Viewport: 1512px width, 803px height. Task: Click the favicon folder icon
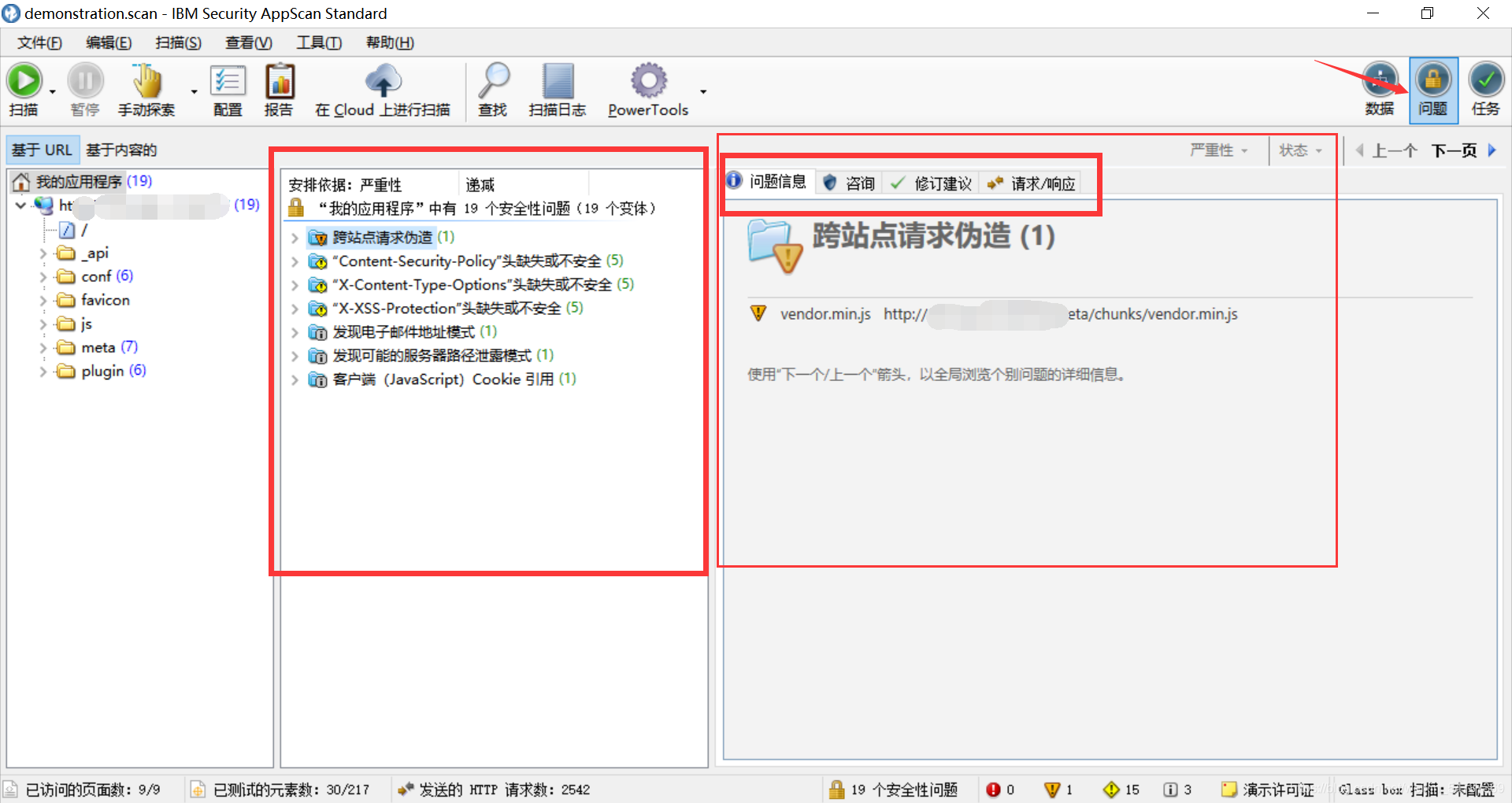coord(66,300)
